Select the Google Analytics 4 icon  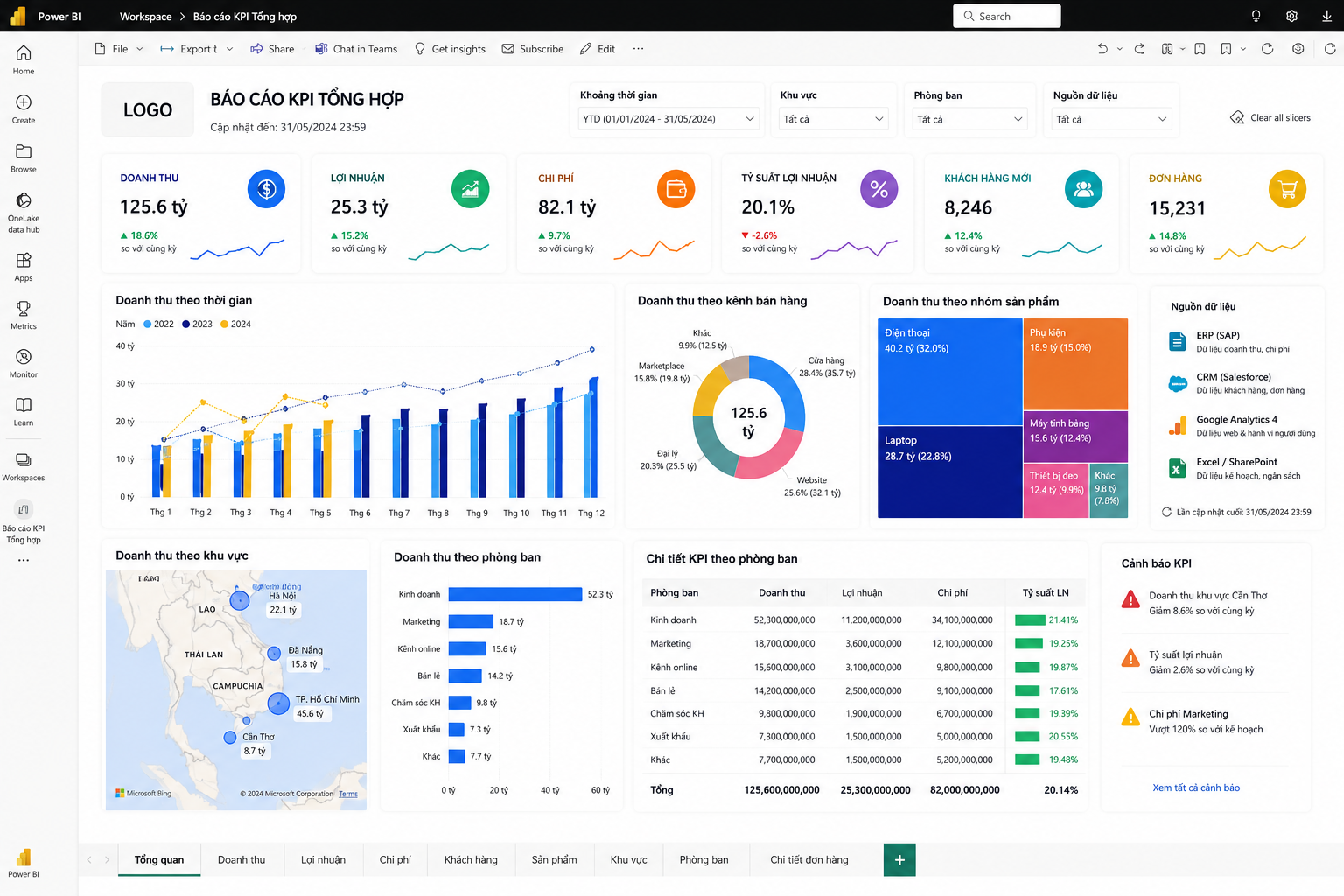click(x=1178, y=426)
